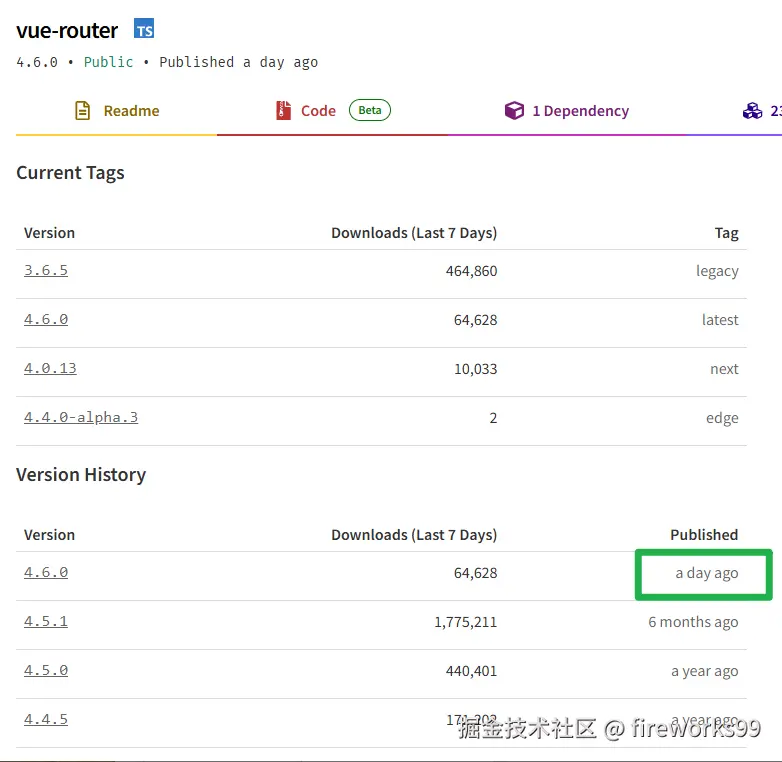Click the 440,401 downloads value
The width and height of the screenshot is (782, 762).
click(471, 671)
